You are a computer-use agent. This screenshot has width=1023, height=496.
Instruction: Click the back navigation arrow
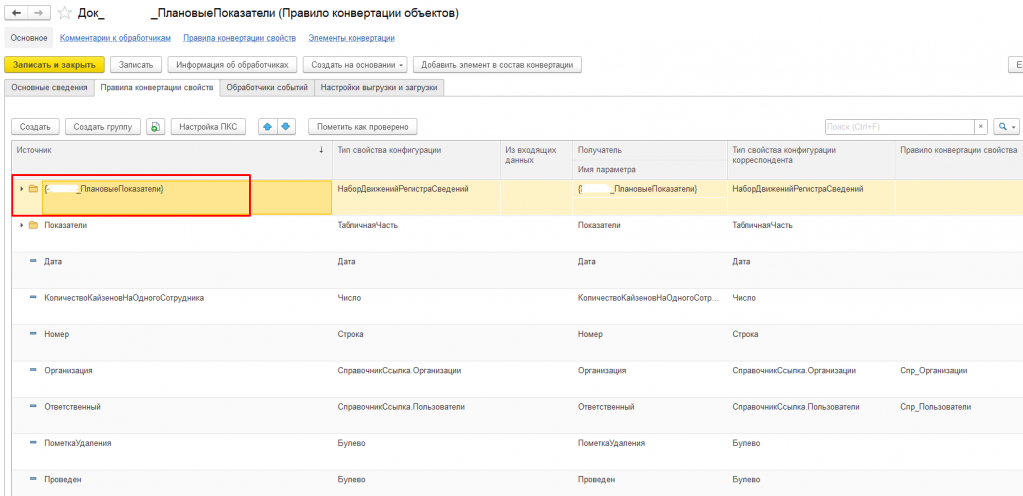[x=16, y=13]
